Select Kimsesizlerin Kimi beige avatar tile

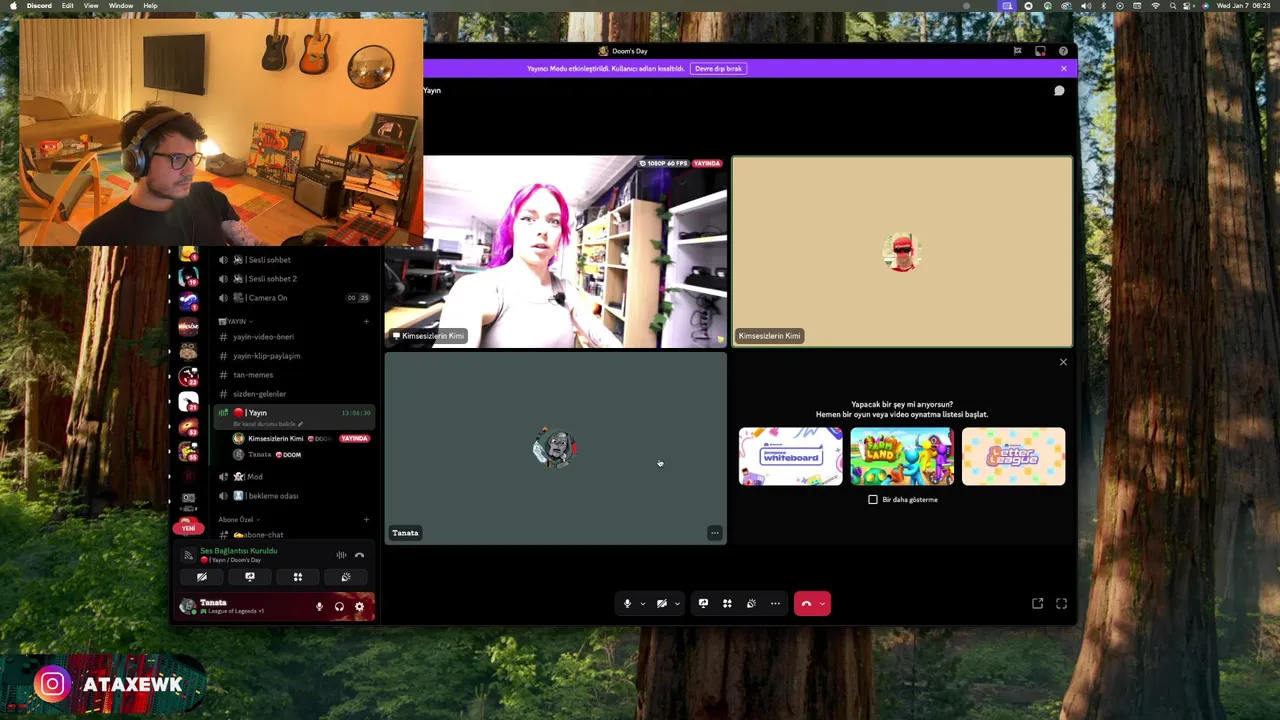(x=902, y=251)
